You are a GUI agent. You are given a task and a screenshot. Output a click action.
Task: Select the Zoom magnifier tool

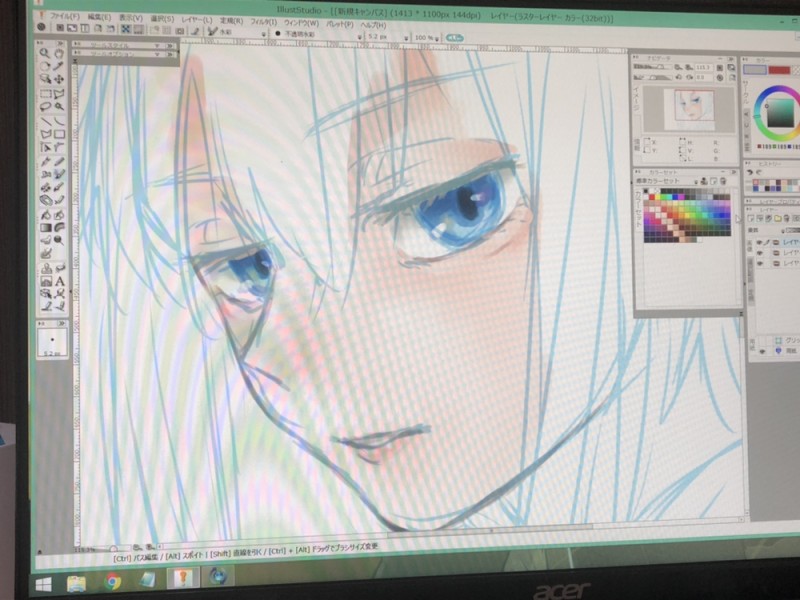[x=45, y=53]
